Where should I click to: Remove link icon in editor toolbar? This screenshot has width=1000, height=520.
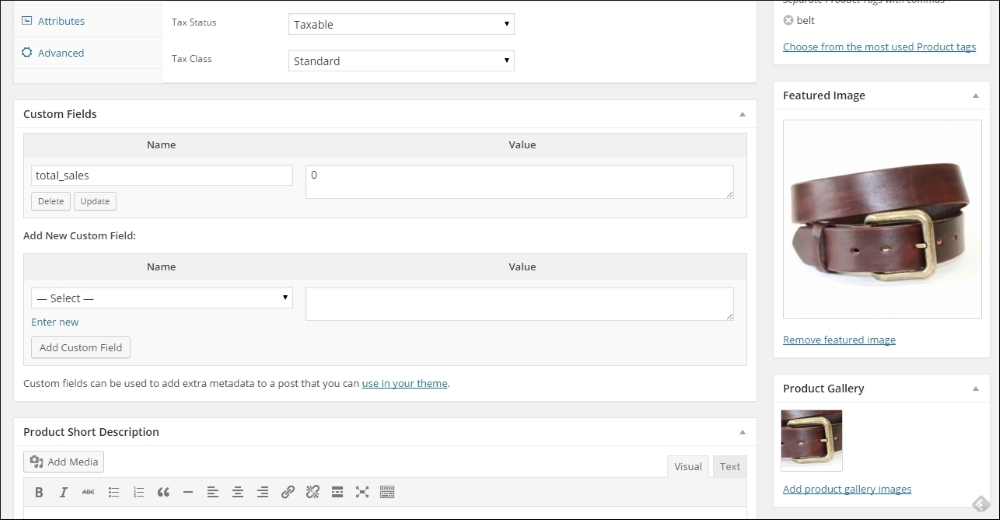pos(312,492)
